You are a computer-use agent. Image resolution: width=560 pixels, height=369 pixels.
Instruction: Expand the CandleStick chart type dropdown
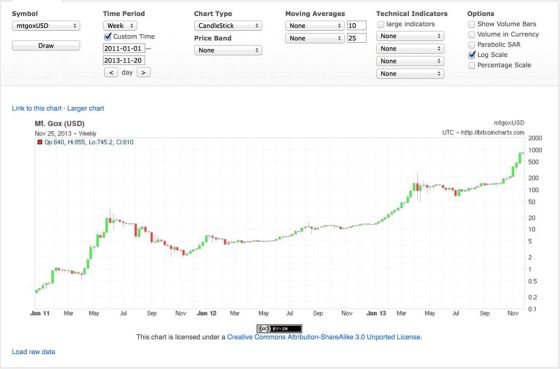(x=228, y=26)
